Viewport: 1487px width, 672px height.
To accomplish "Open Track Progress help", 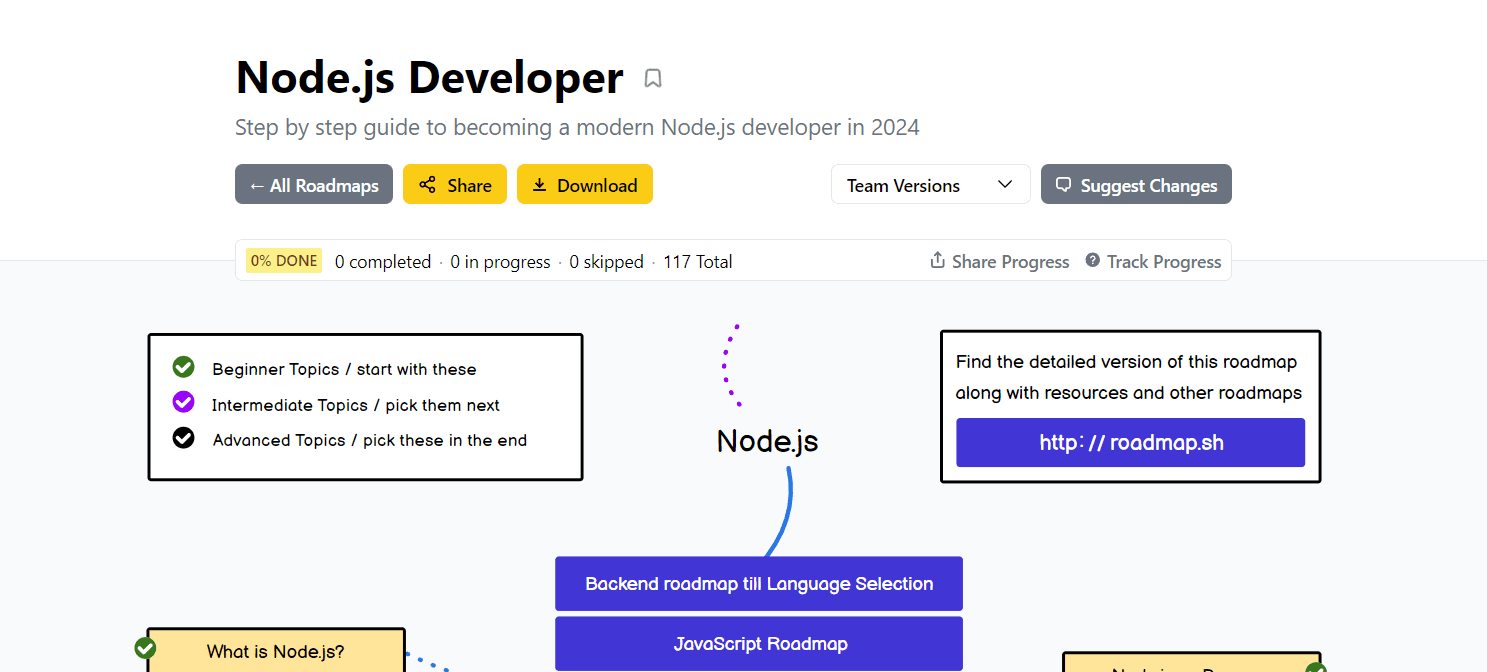I will click(1153, 261).
